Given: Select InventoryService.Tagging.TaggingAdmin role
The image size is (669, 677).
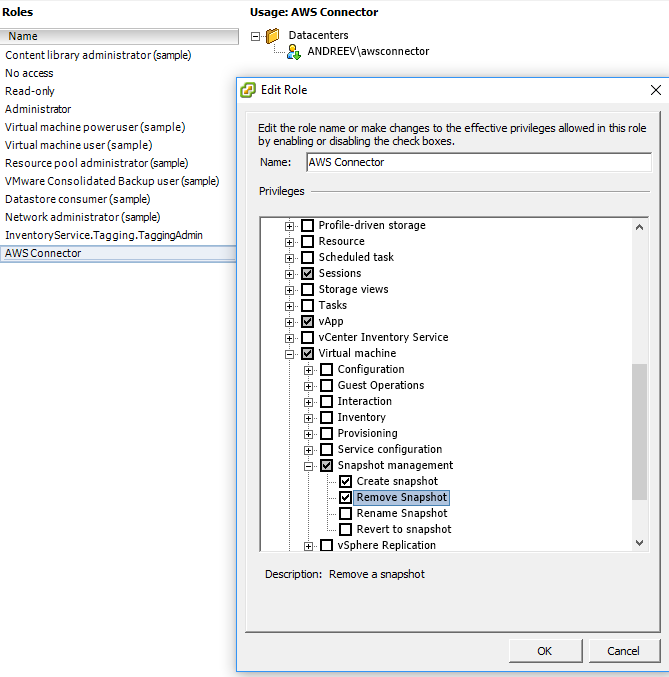Looking at the screenshot, I should pyautogui.click(x=104, y=235).
